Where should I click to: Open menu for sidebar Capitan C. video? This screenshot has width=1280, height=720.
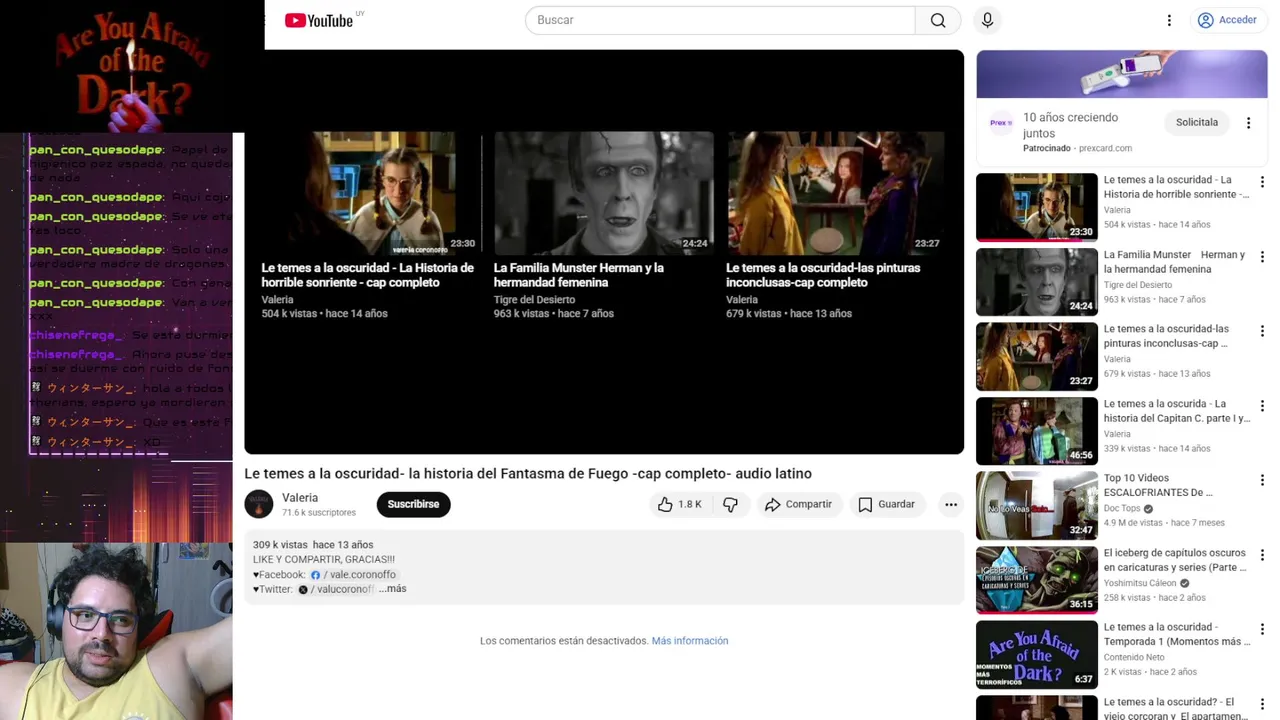(1262, 406)
